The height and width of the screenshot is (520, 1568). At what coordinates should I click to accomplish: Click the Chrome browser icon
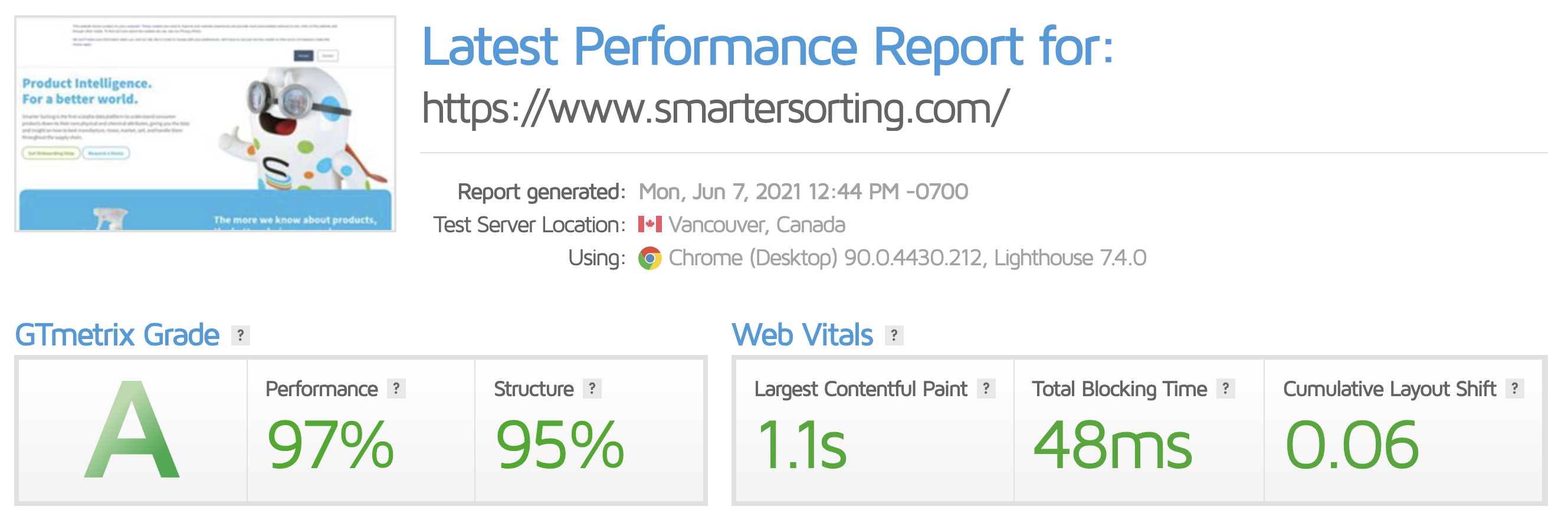point(649,258)
